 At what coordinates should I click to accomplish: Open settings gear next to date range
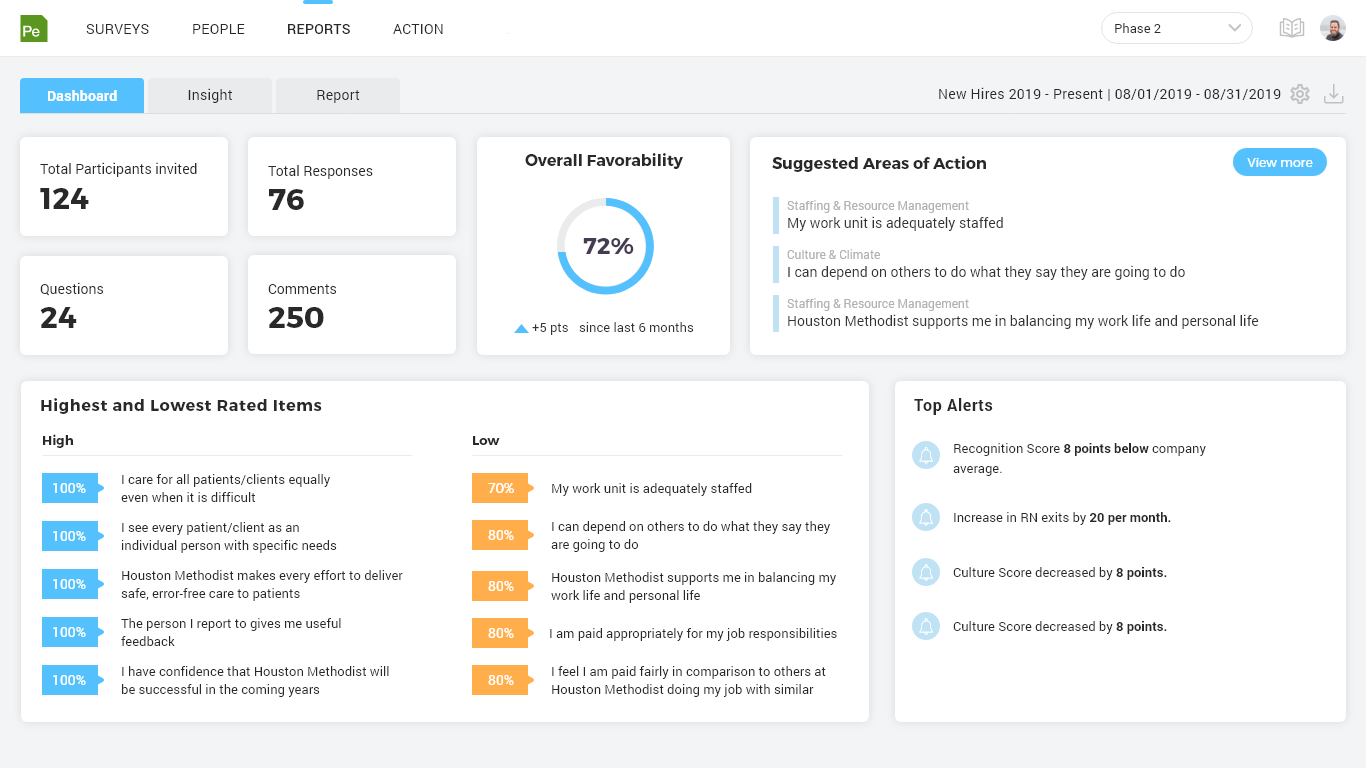coord(1300,94)
